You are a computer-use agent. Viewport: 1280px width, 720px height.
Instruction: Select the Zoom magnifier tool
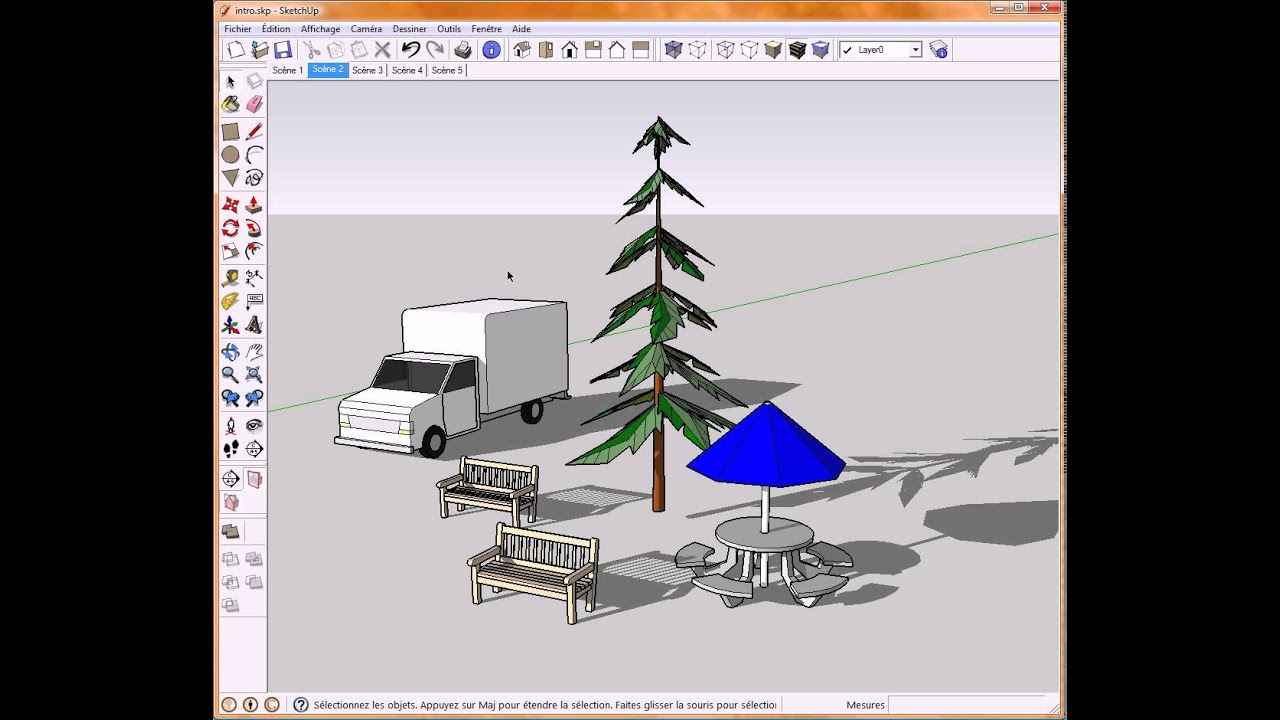[230, 375]
